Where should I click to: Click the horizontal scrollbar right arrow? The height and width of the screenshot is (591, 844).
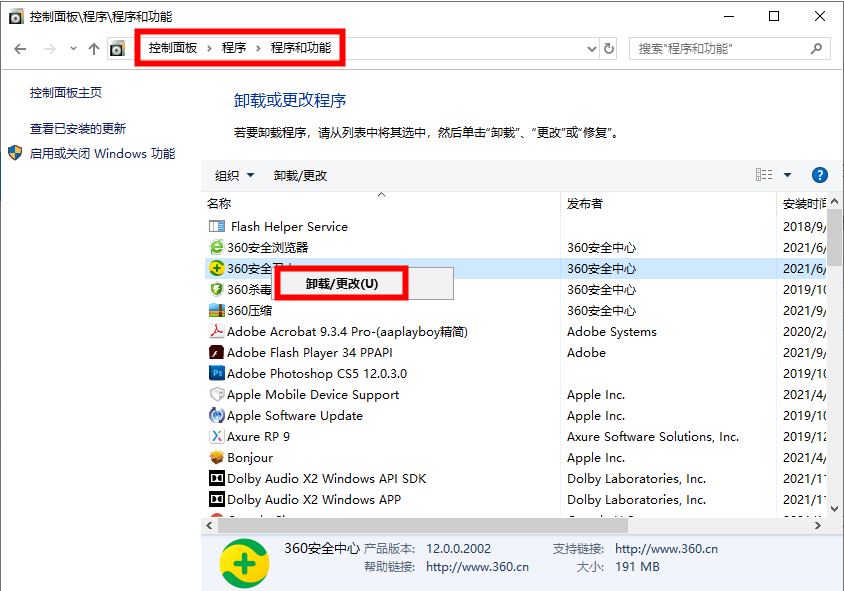(x=818, y=525)
